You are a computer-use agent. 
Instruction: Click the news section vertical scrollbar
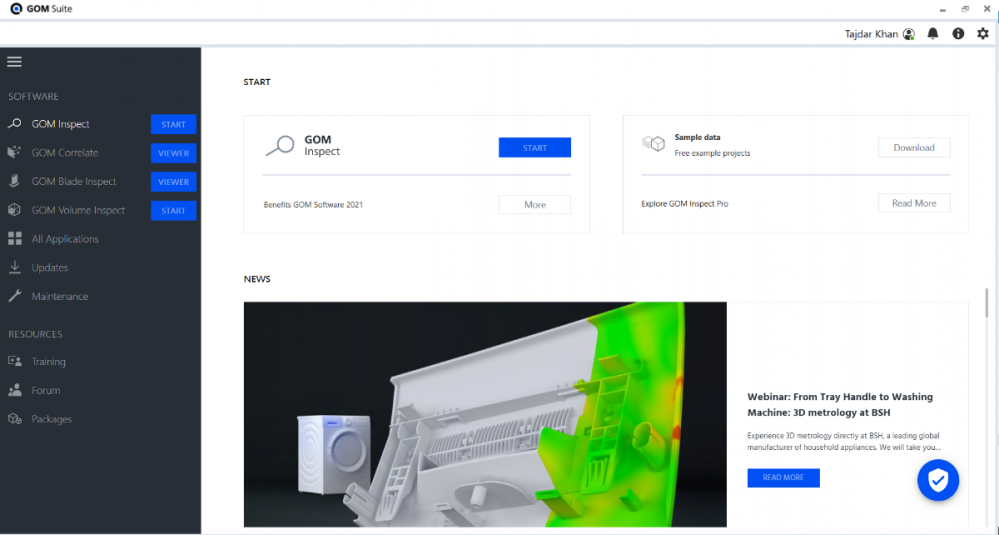pyautogui.click(x=988, y=304)
